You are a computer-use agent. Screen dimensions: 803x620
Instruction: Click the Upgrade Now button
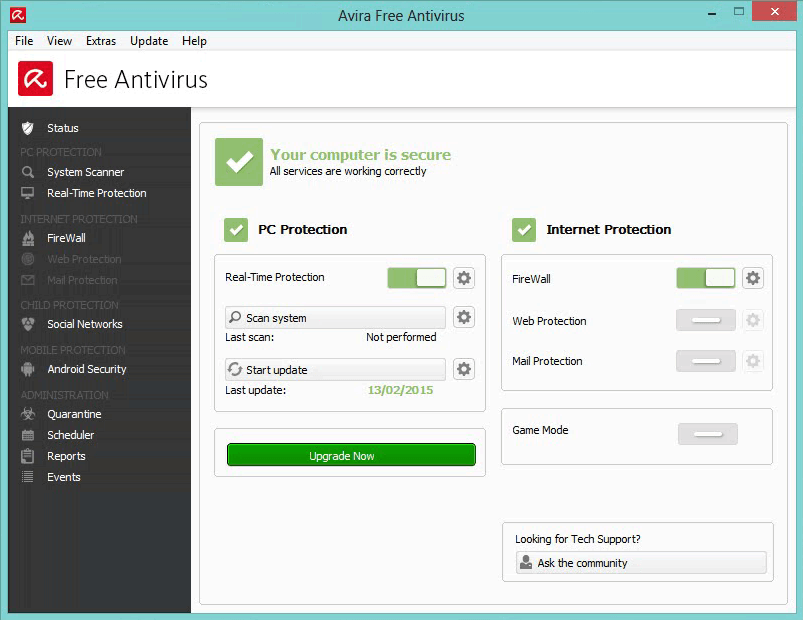350,454
